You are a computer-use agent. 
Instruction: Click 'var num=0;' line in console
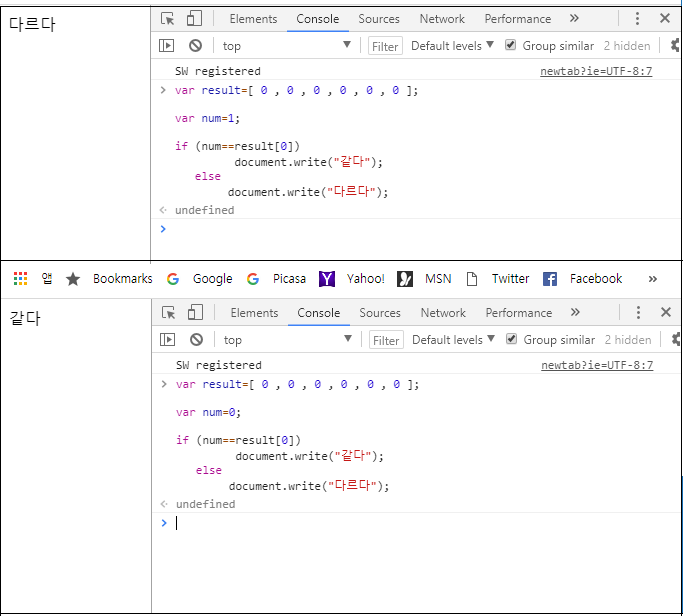(208, 412)
